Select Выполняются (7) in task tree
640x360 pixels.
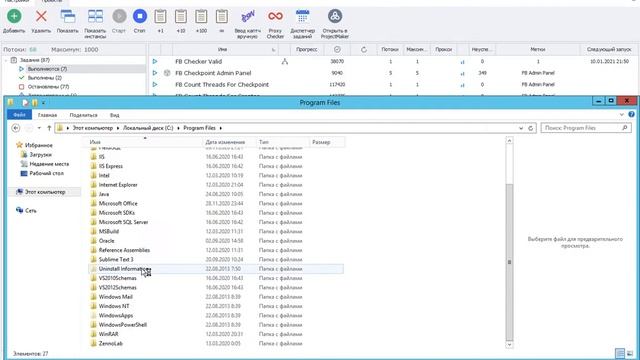47,69
